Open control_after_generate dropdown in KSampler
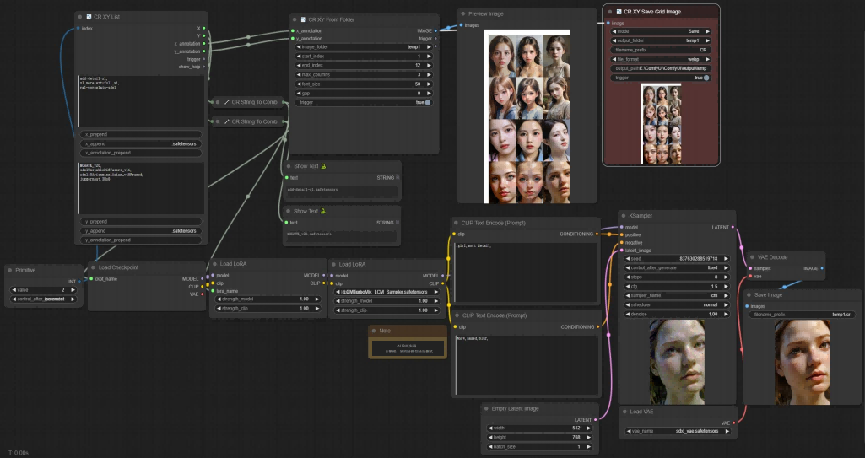Image resolution: width=865 pixels, height=458 pixels. pos(677,268)
